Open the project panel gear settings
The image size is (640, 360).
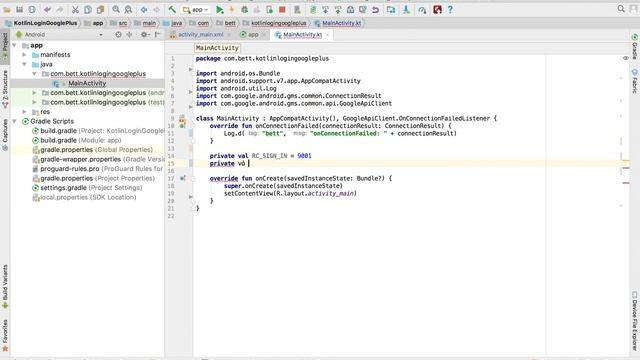[144, 35]
